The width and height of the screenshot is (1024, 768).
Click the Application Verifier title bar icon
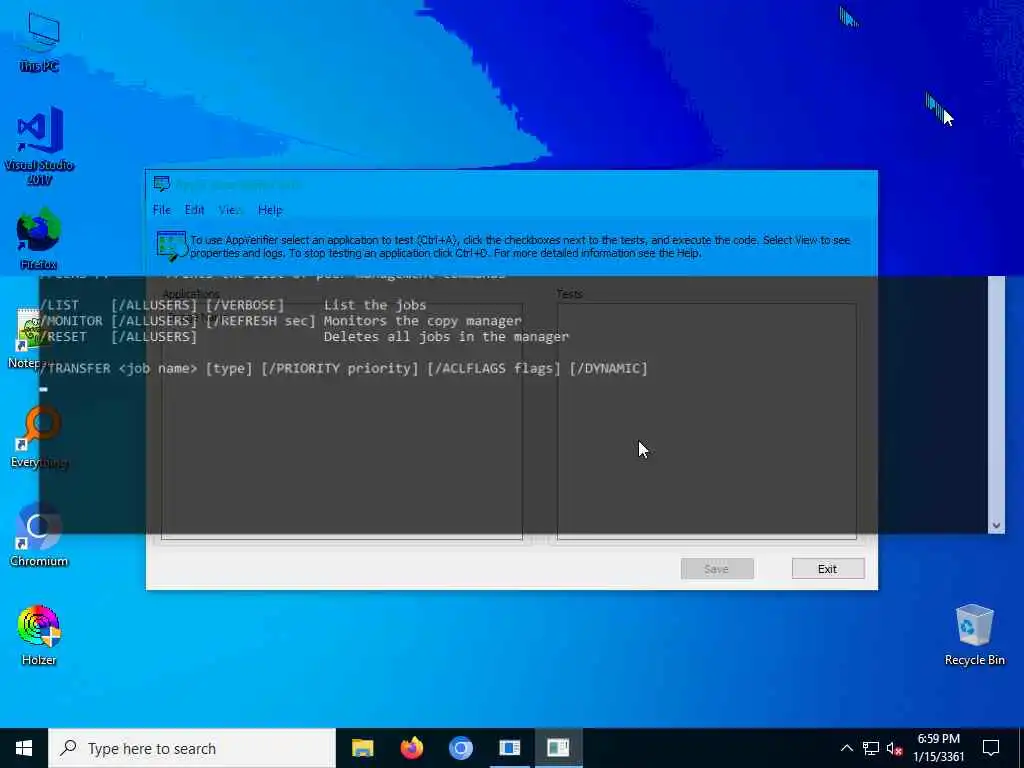point(161,184)
